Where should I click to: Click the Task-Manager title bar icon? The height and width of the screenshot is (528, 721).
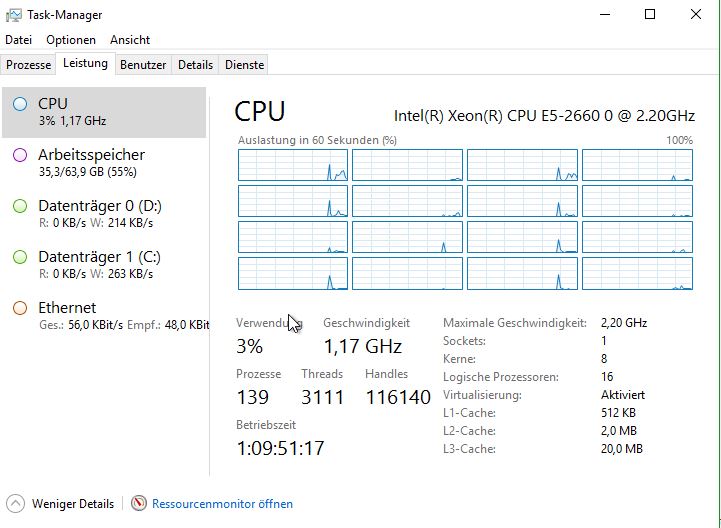[13, 15]
